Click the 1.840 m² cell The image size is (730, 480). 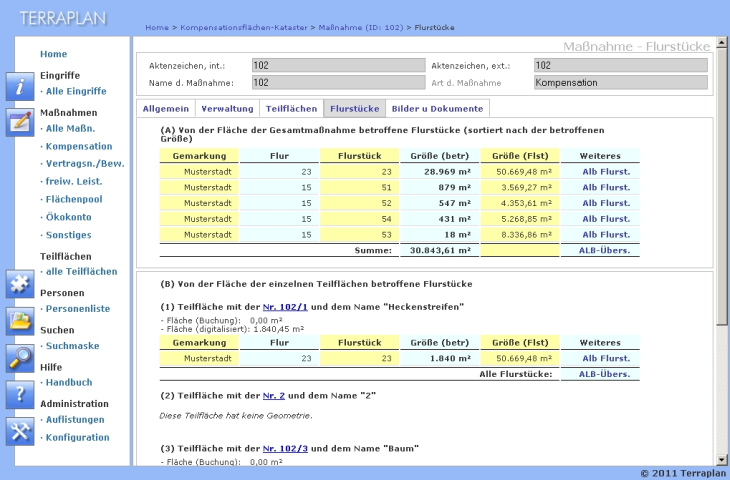coord(440,358)
